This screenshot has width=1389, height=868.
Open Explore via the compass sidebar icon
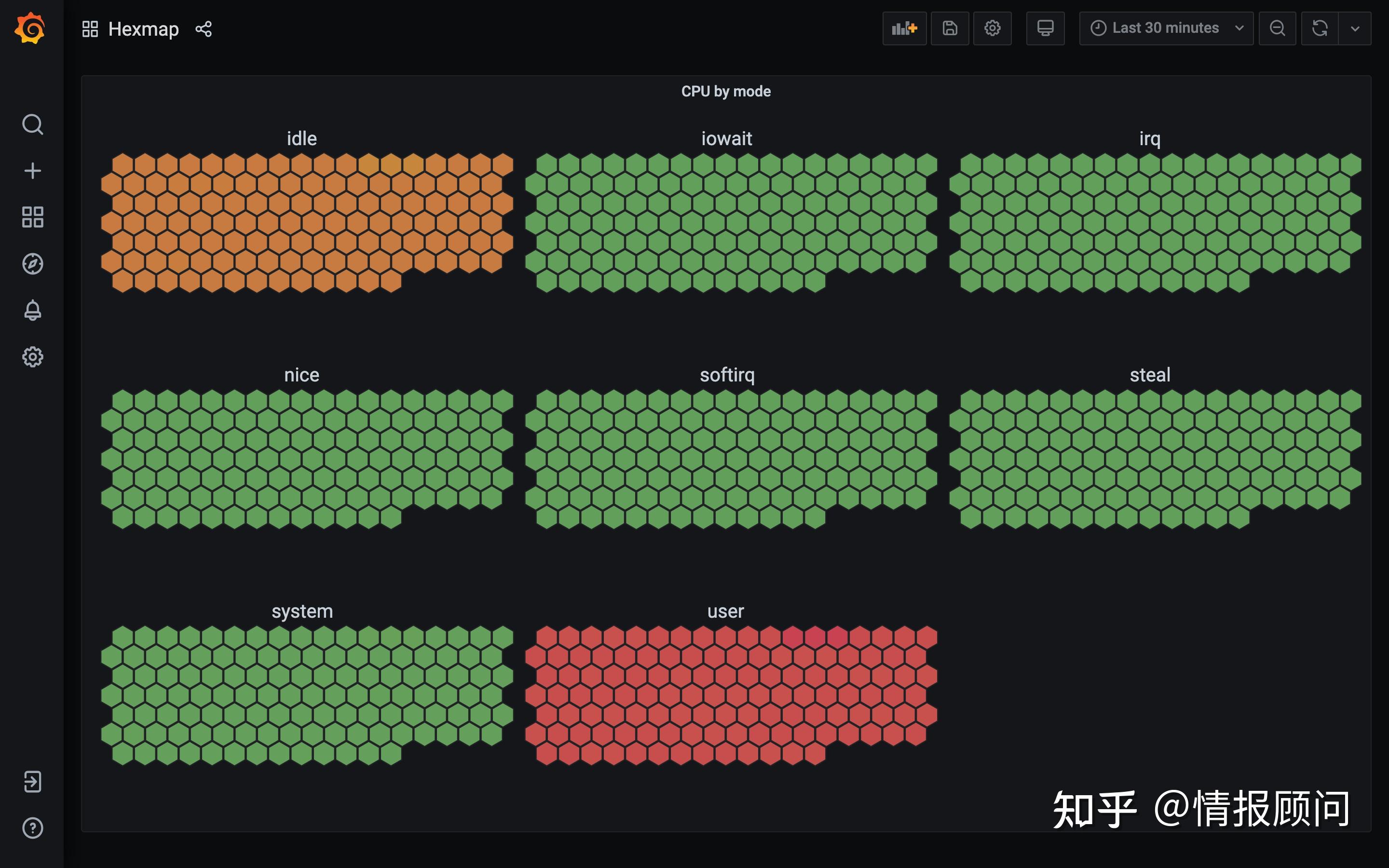point(33,263)
